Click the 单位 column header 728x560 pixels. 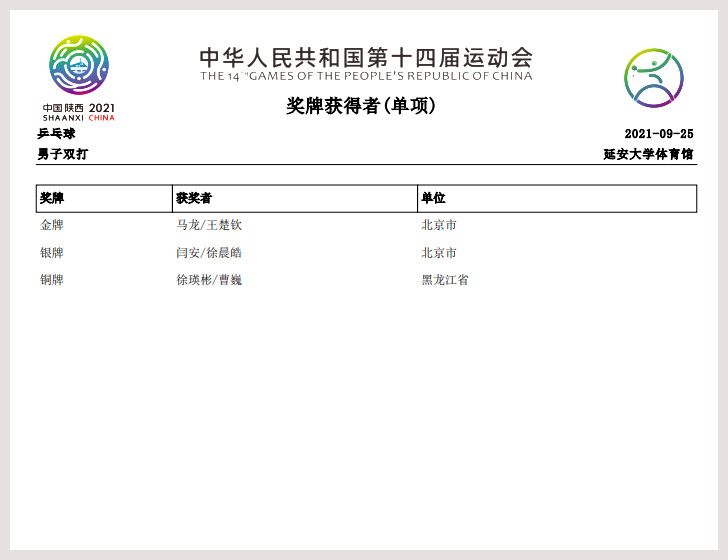coord(433,199)
